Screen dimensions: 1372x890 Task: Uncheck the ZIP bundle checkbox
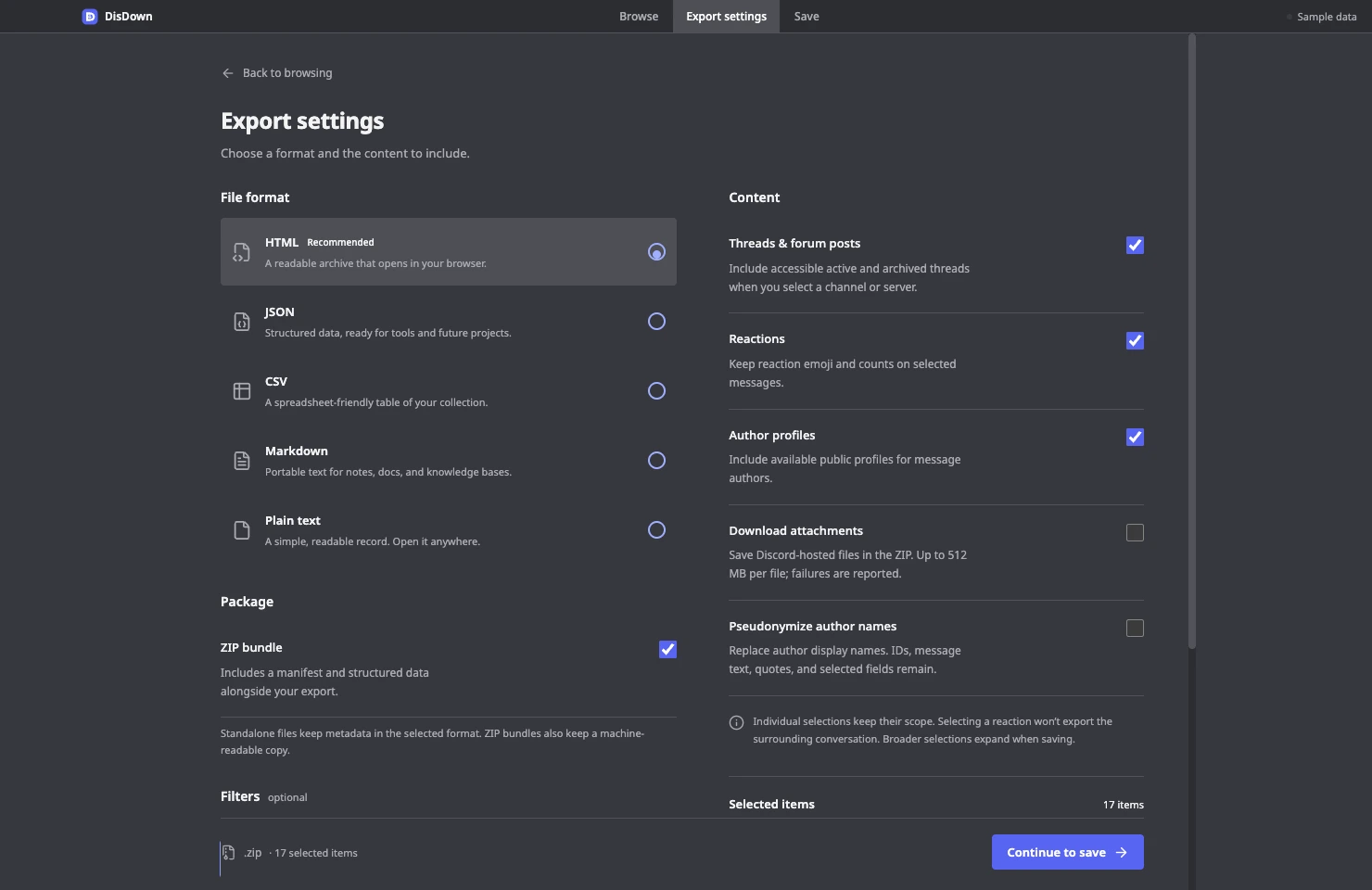click(x=667, y=650)
